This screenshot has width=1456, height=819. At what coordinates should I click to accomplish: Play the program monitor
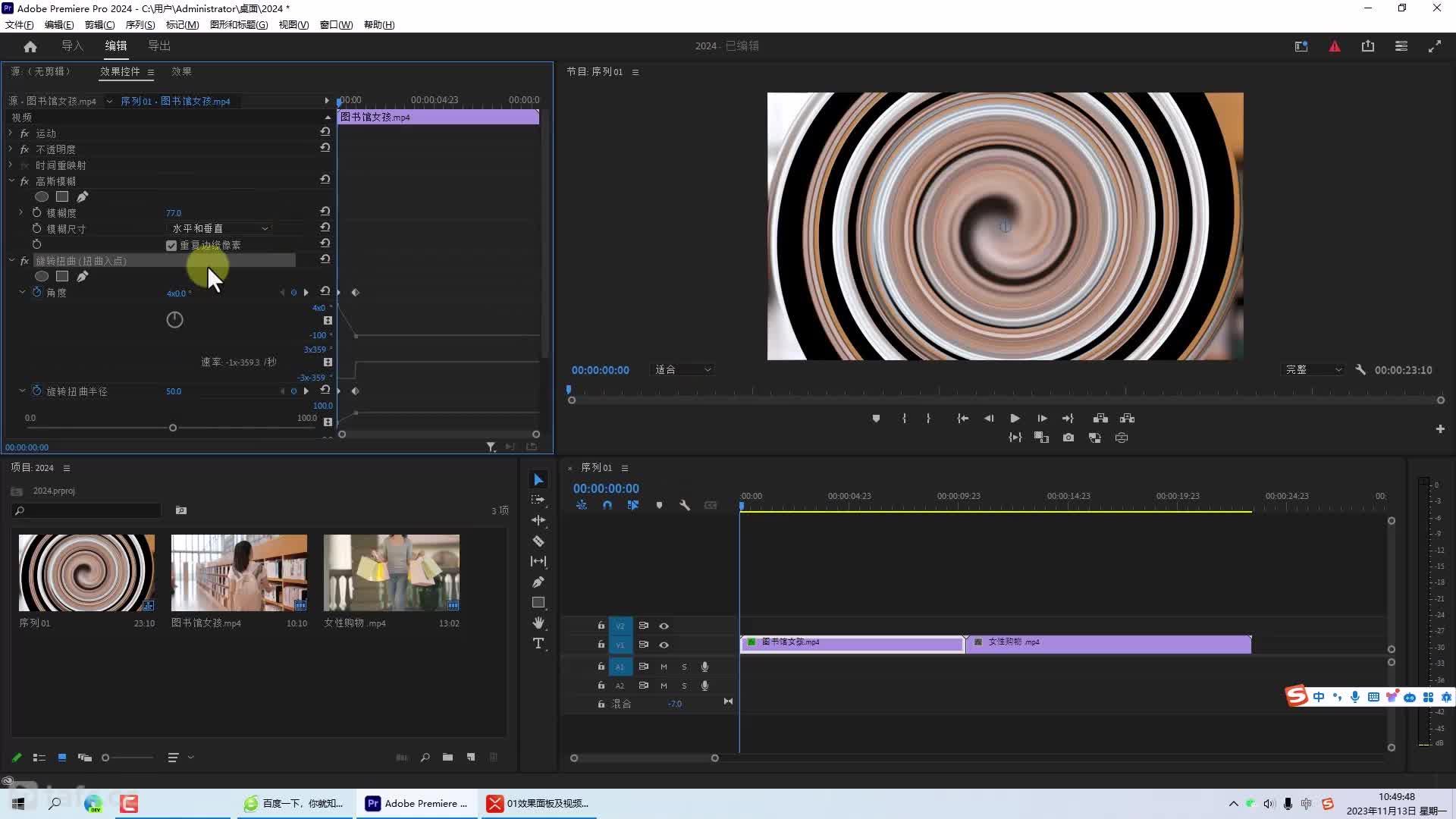tap(1015, 419)
